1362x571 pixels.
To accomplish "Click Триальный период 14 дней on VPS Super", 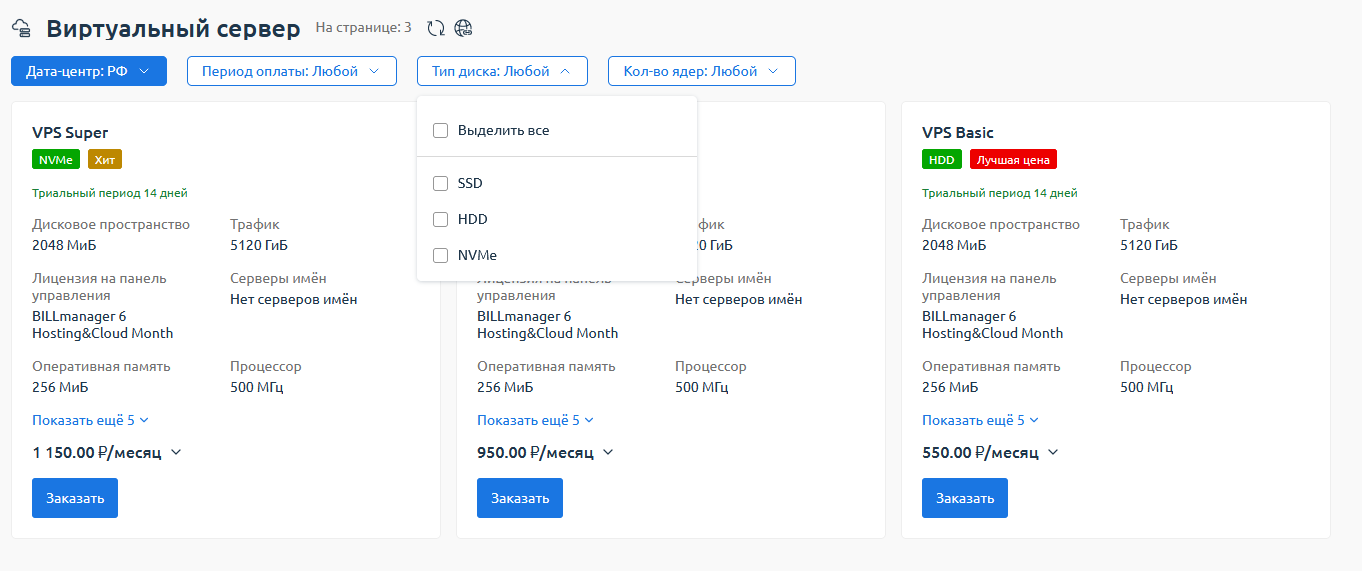I will (110, 193).
